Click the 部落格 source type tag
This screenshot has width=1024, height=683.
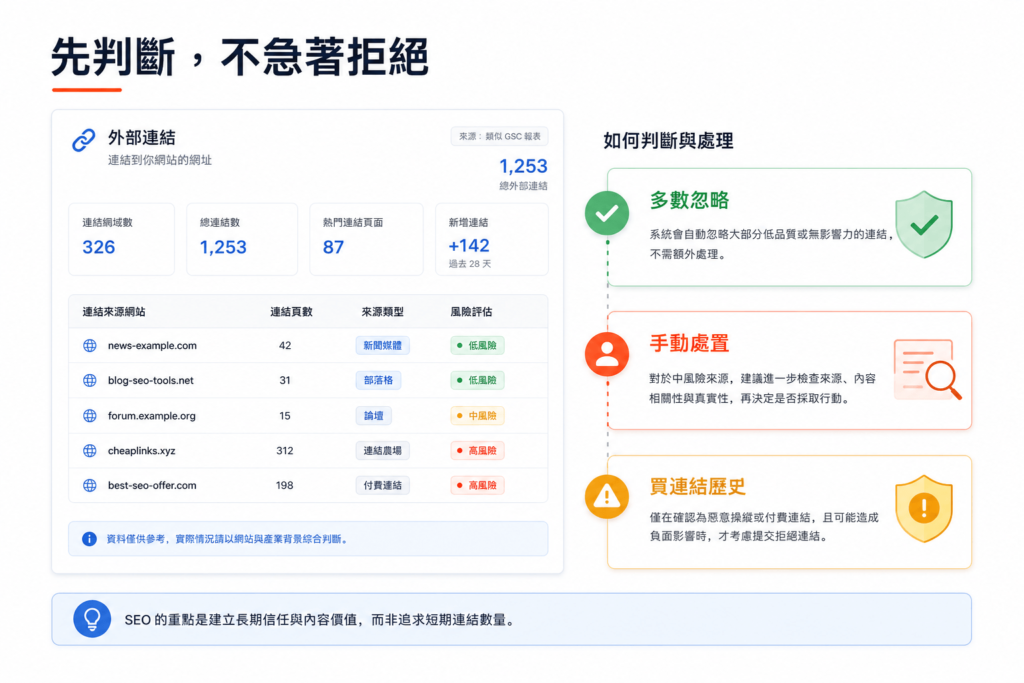(x=378, y=380)
